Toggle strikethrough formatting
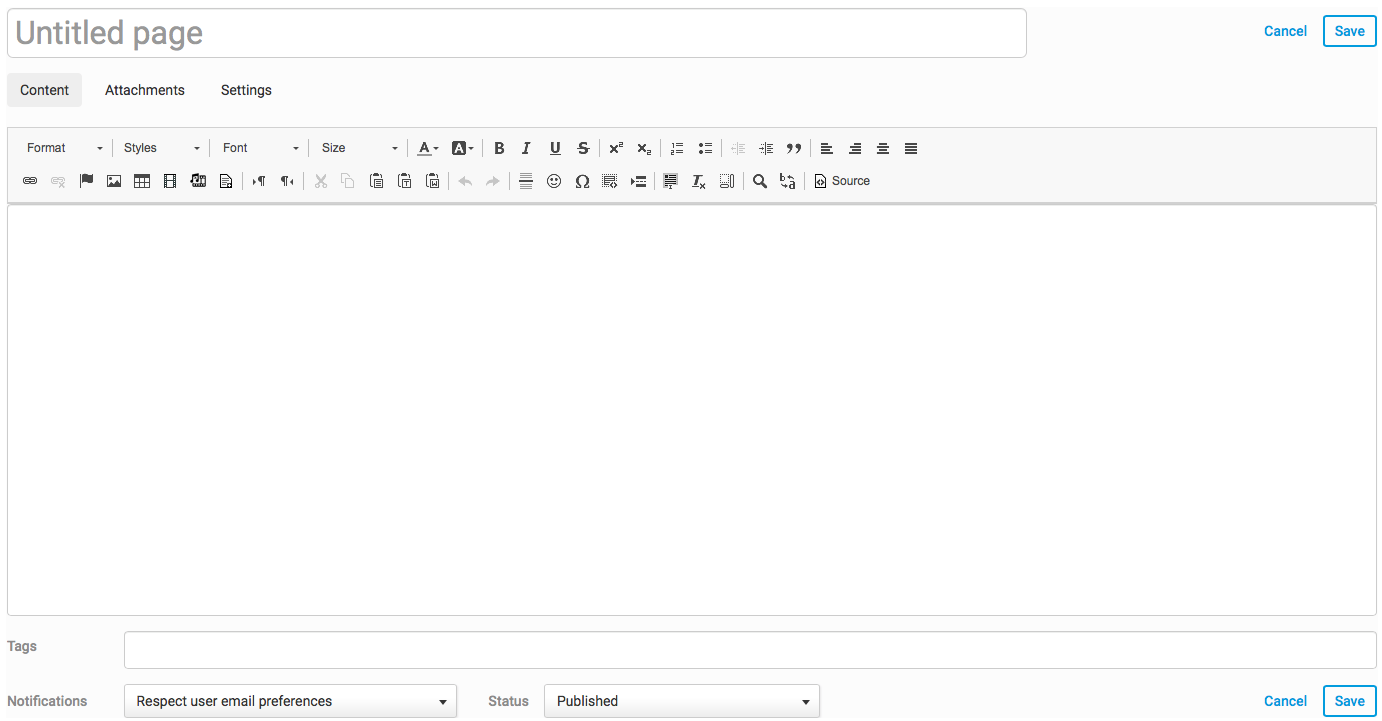 583,148
